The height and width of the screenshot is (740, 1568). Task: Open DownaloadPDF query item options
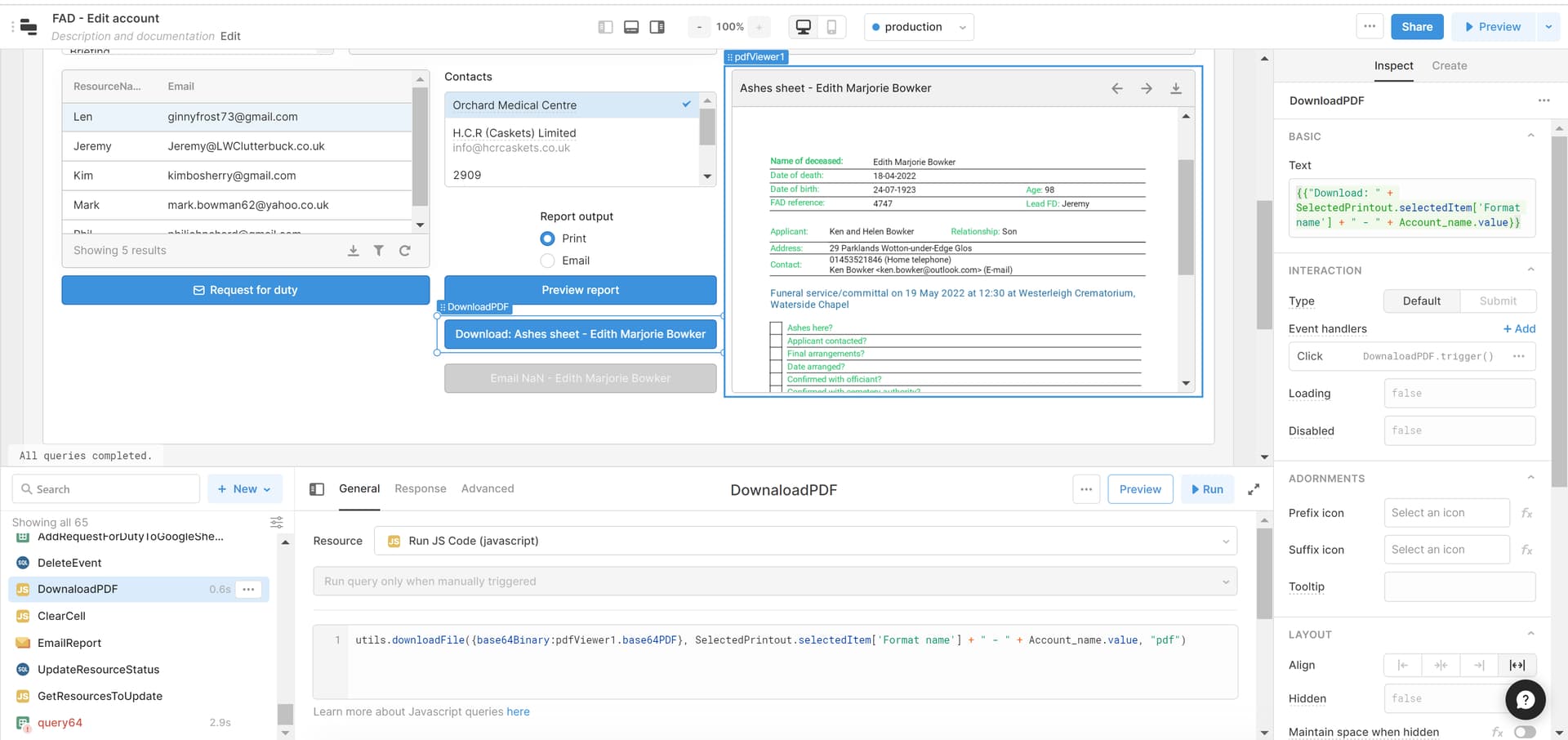(x=248, y=589)
